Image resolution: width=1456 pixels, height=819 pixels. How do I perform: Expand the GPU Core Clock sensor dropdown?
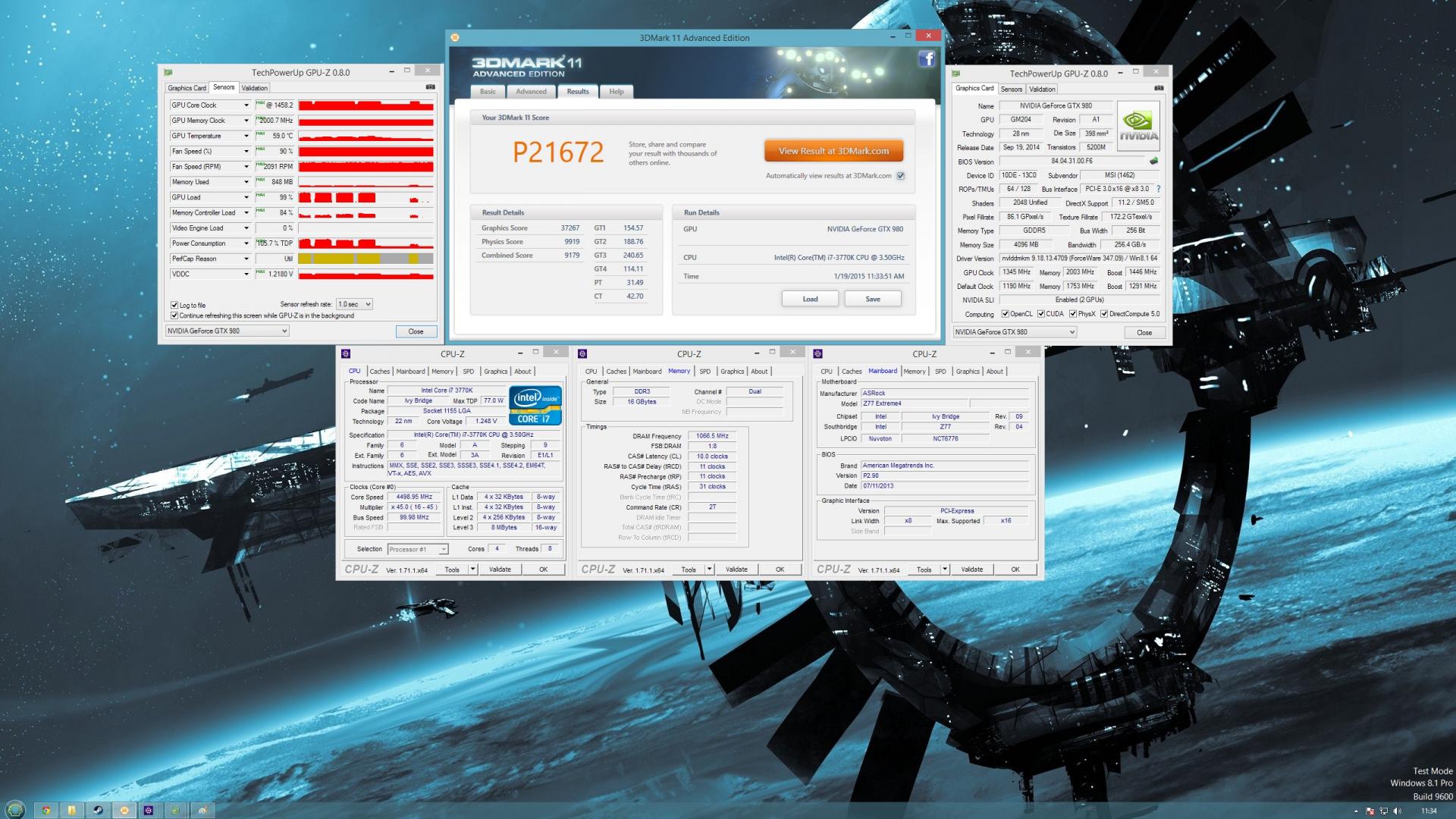[x=246, y=105]
